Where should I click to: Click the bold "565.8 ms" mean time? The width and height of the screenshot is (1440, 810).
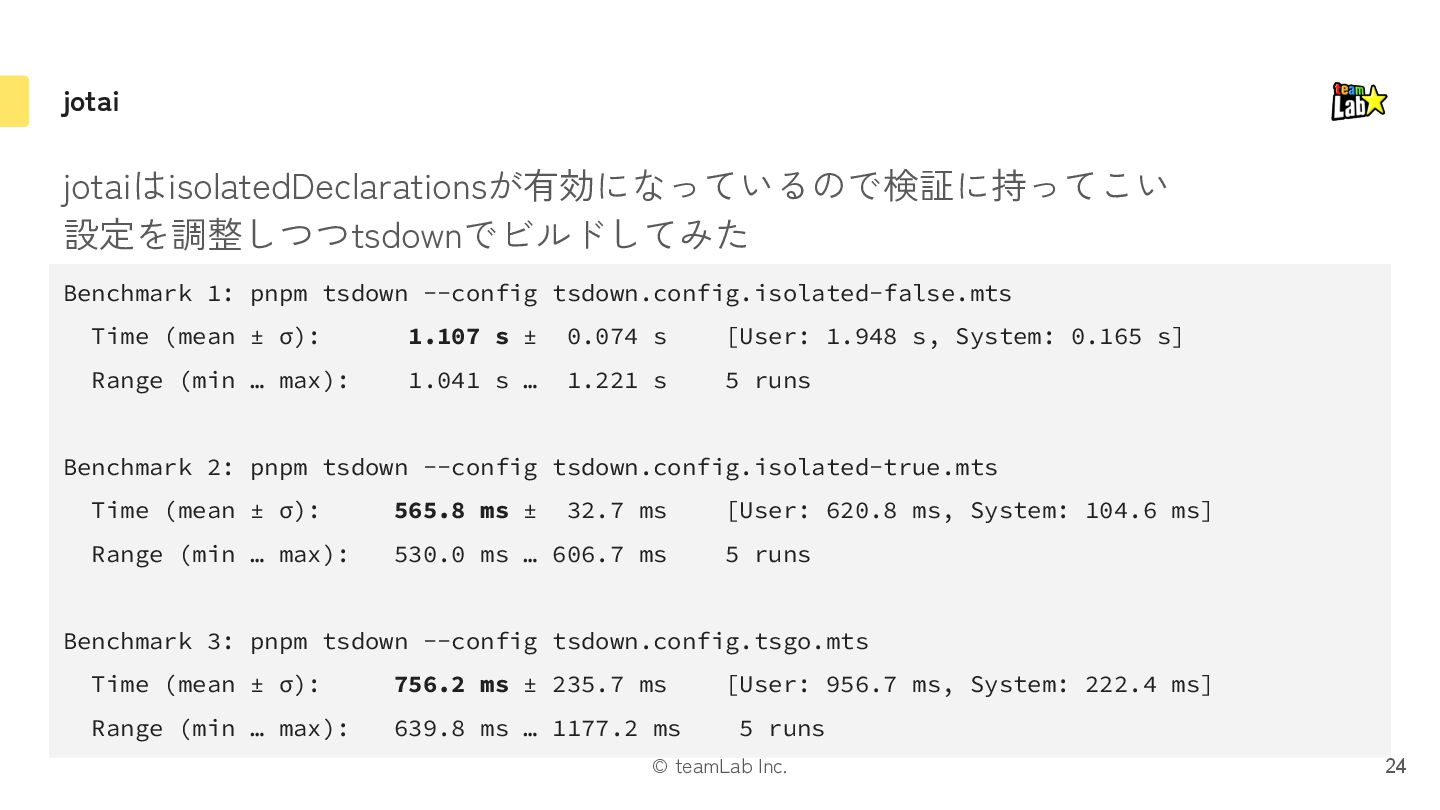[x=451, y=511]
